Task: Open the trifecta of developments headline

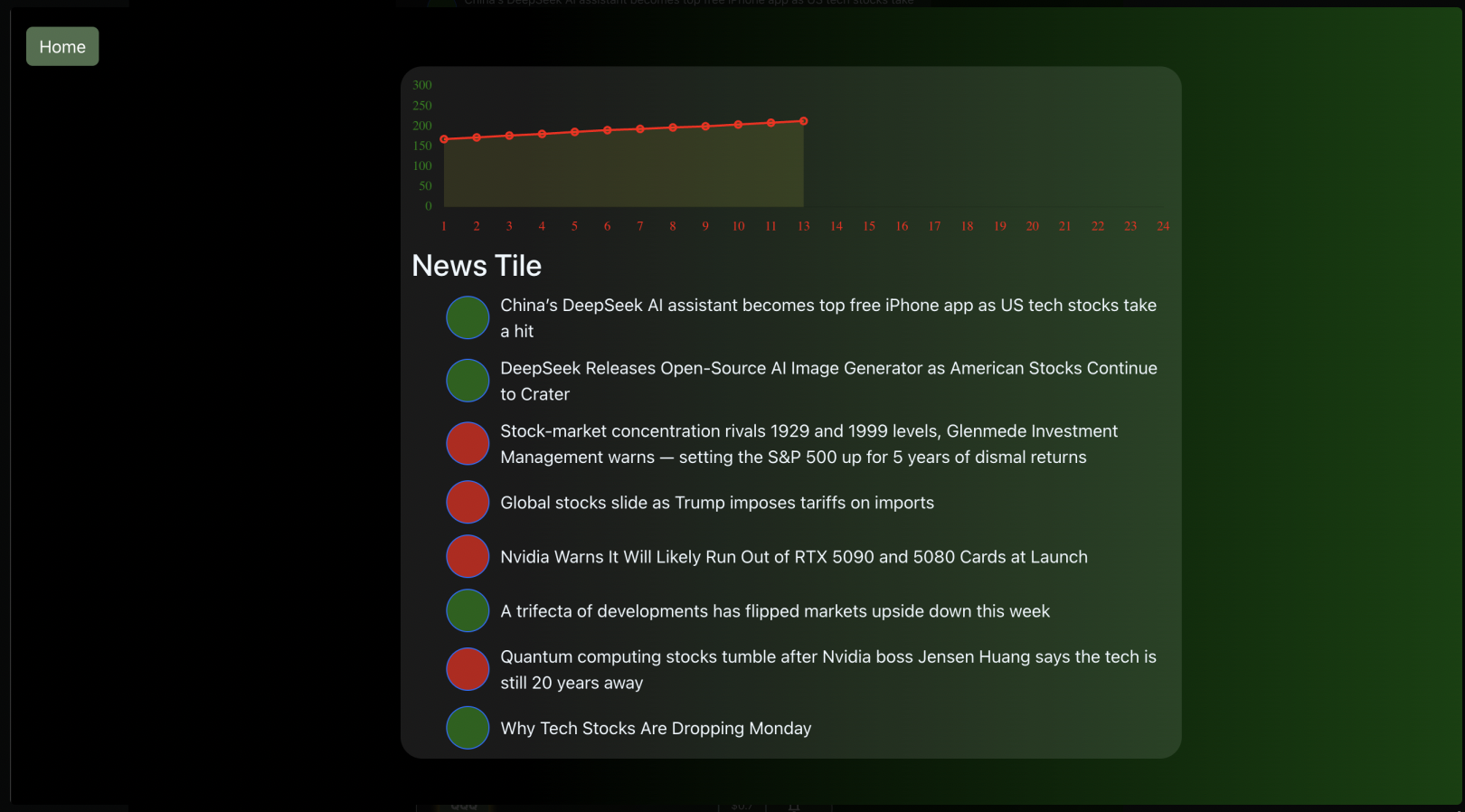Action: [x=775, y=611]
